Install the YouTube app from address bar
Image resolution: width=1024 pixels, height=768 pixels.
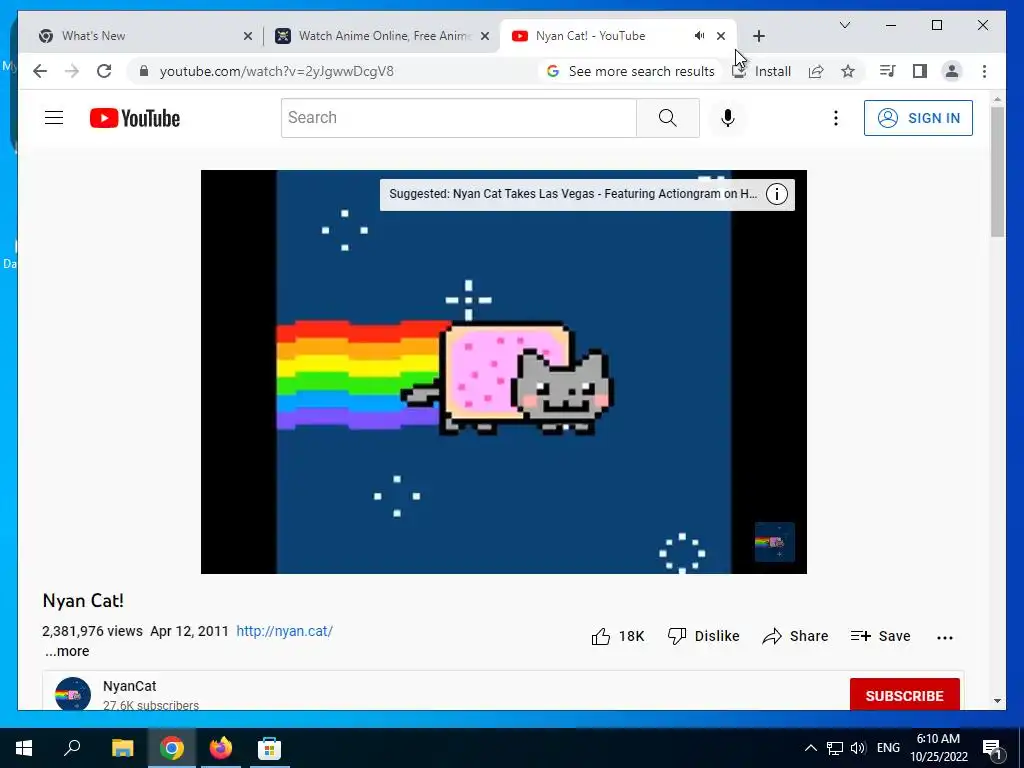pyautogui.click(x=761, y=71)
